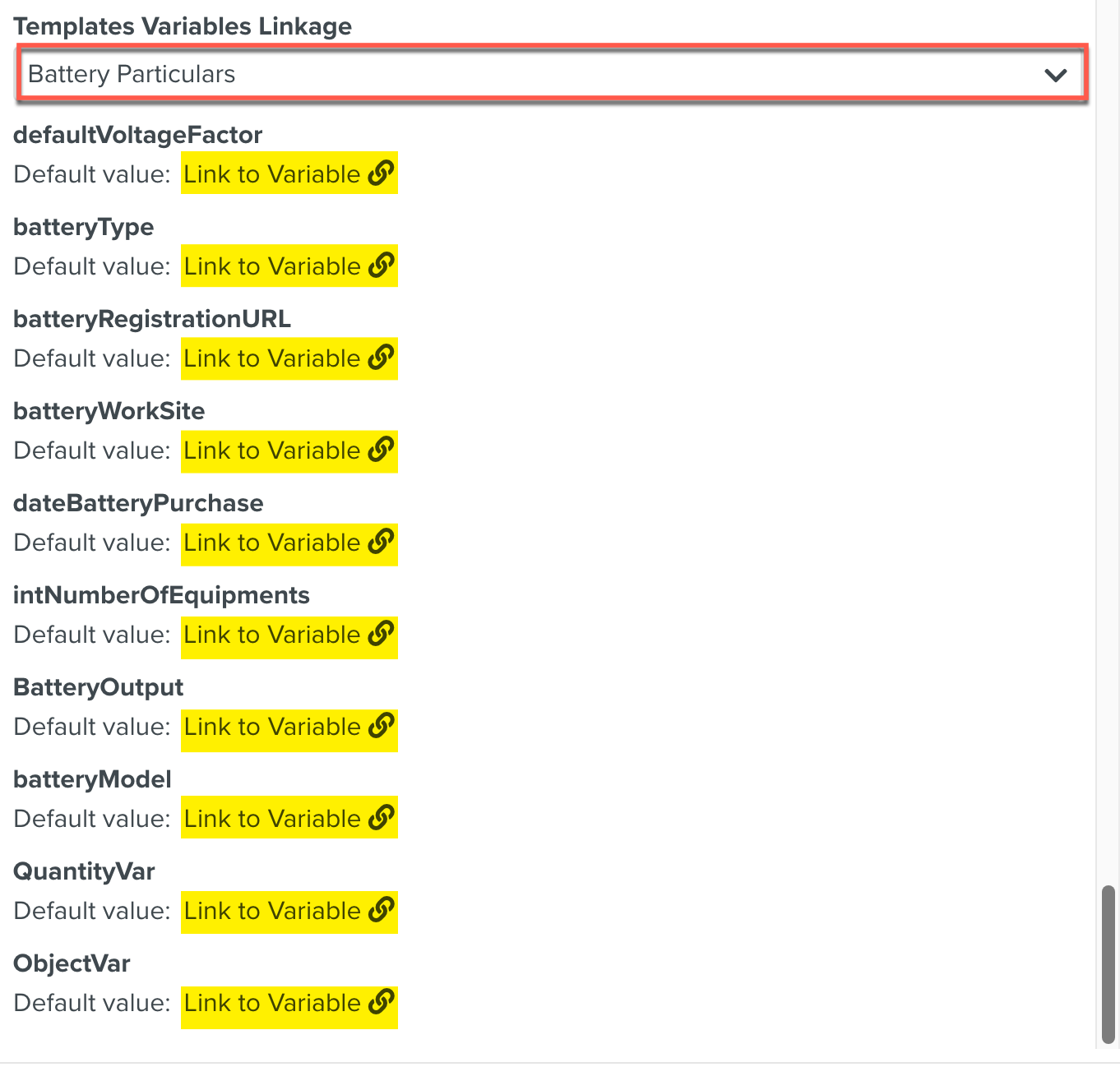Click the chain link icon for defaultVoltageFactor
The width and height of the screenshot is (1120, 1067).
pos(382,173)
